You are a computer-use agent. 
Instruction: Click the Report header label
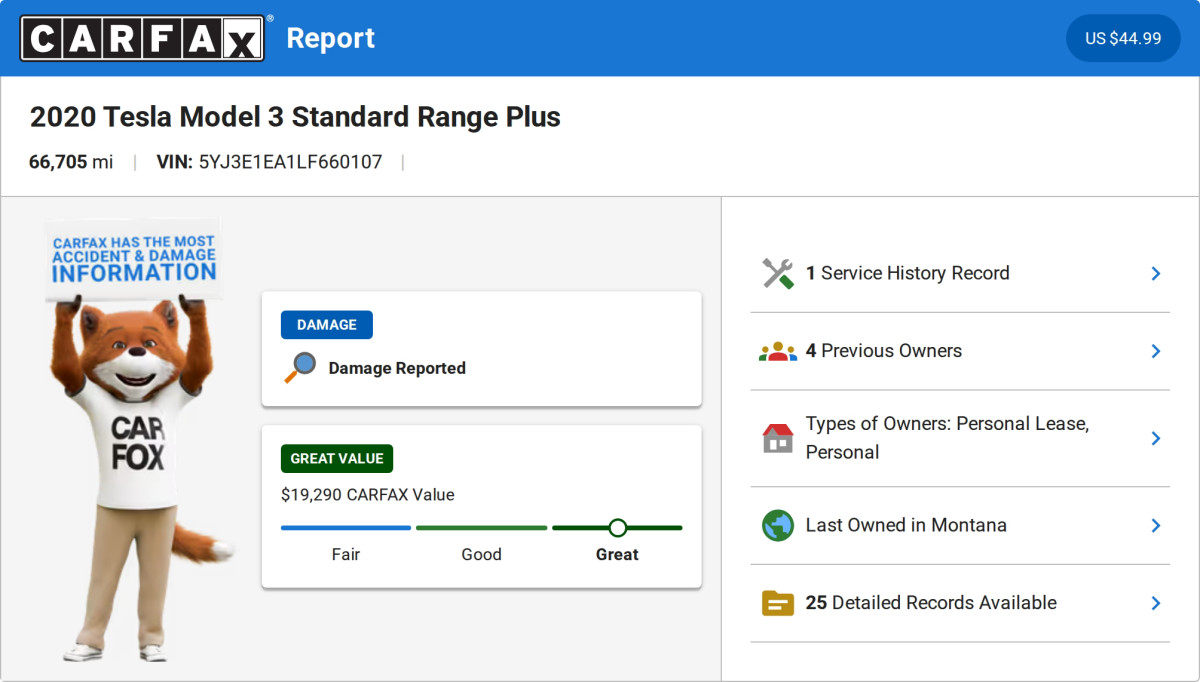click(x=330, y=38)
